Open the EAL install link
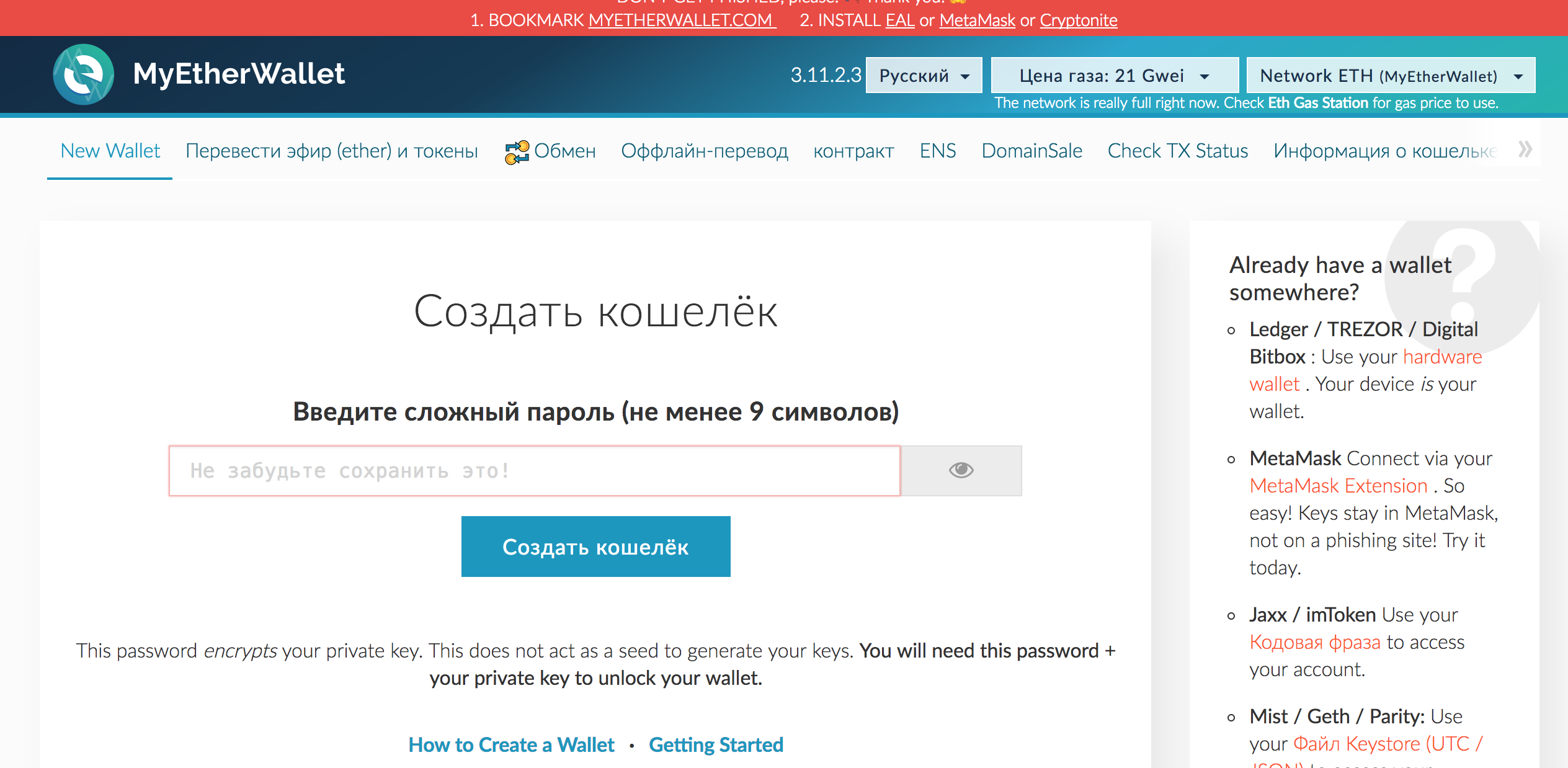This screenshot has height=768, width=1568. click(899, 20)
